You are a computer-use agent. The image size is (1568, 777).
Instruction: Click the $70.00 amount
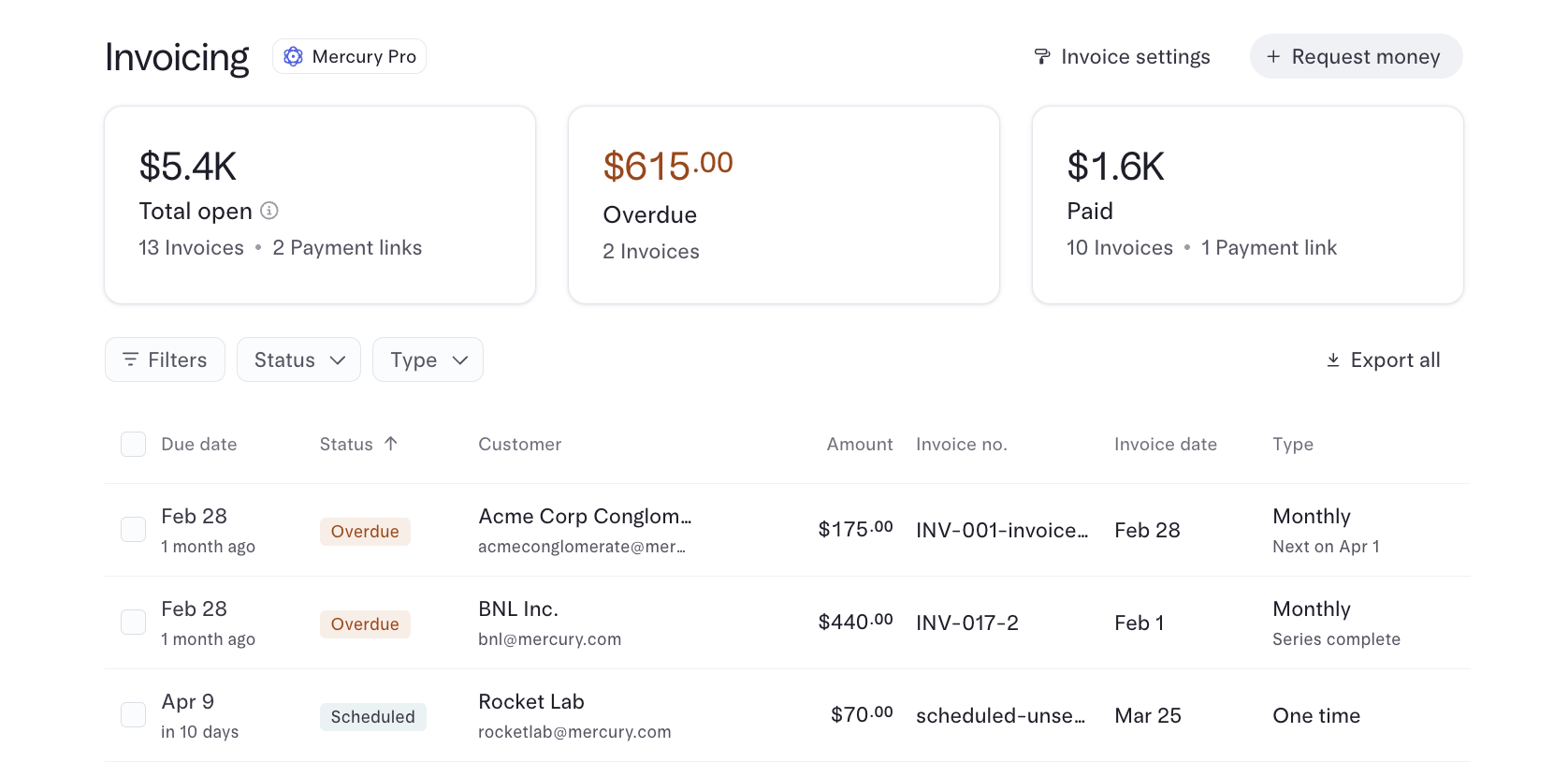[862, 714]
